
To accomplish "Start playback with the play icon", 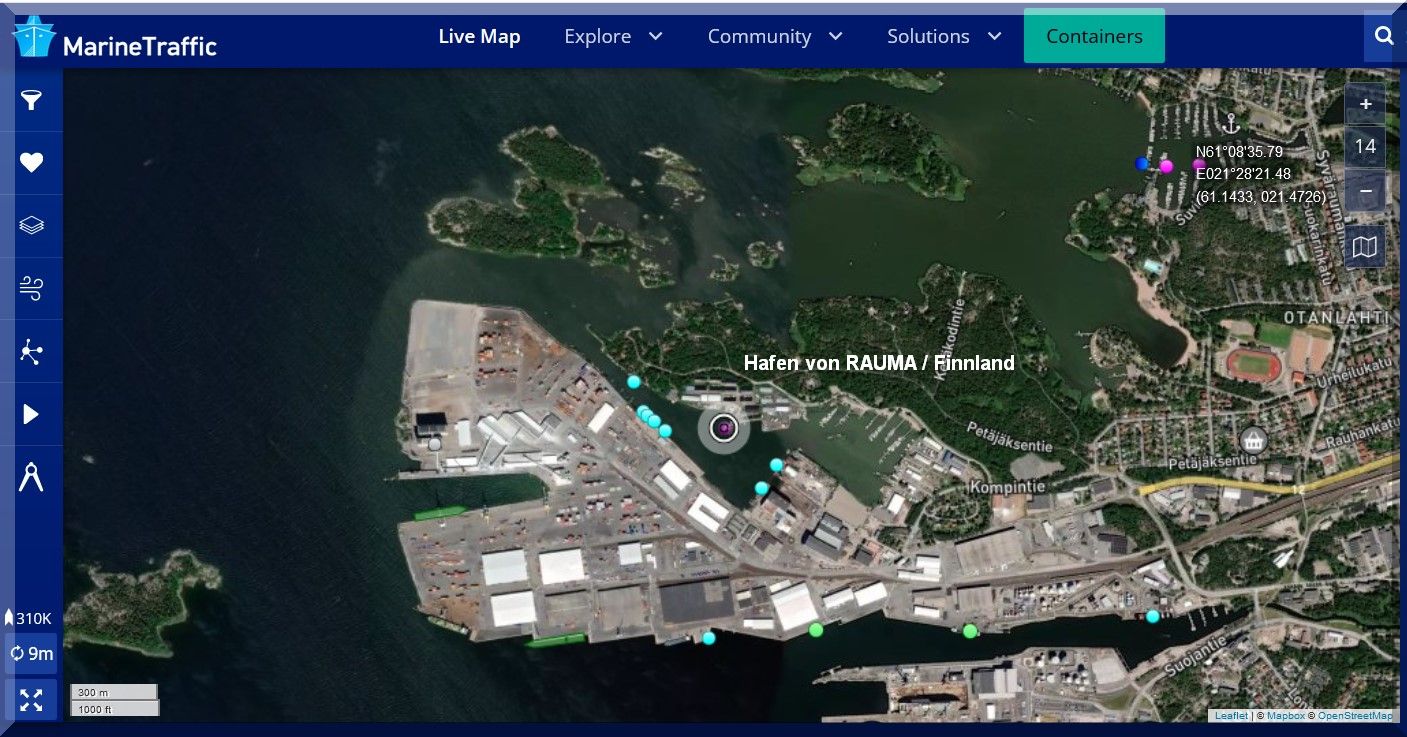I will 32,414.
